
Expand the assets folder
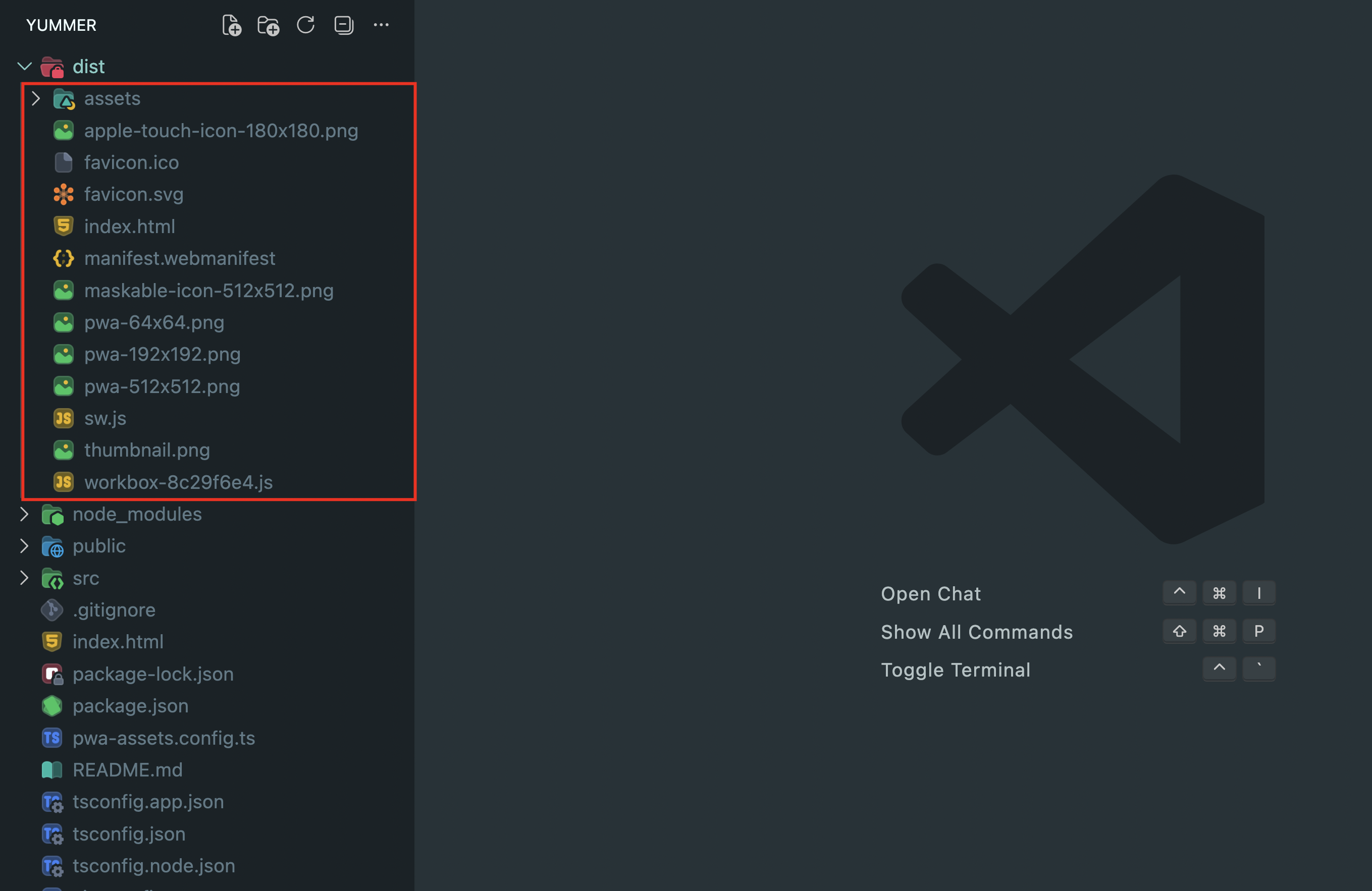pyautogui.click(x=36, y=98)
